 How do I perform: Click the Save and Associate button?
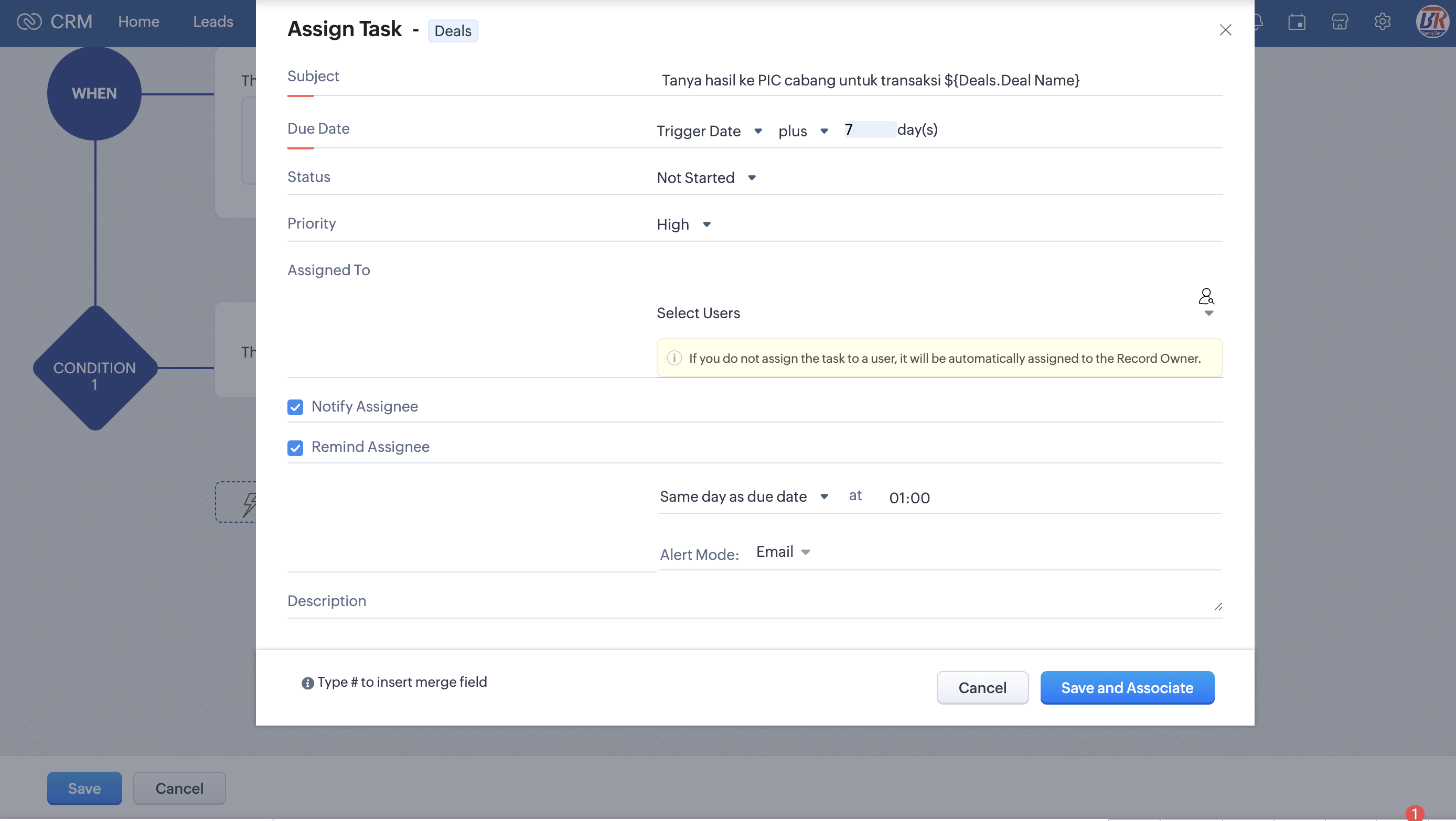[1127, 687]
